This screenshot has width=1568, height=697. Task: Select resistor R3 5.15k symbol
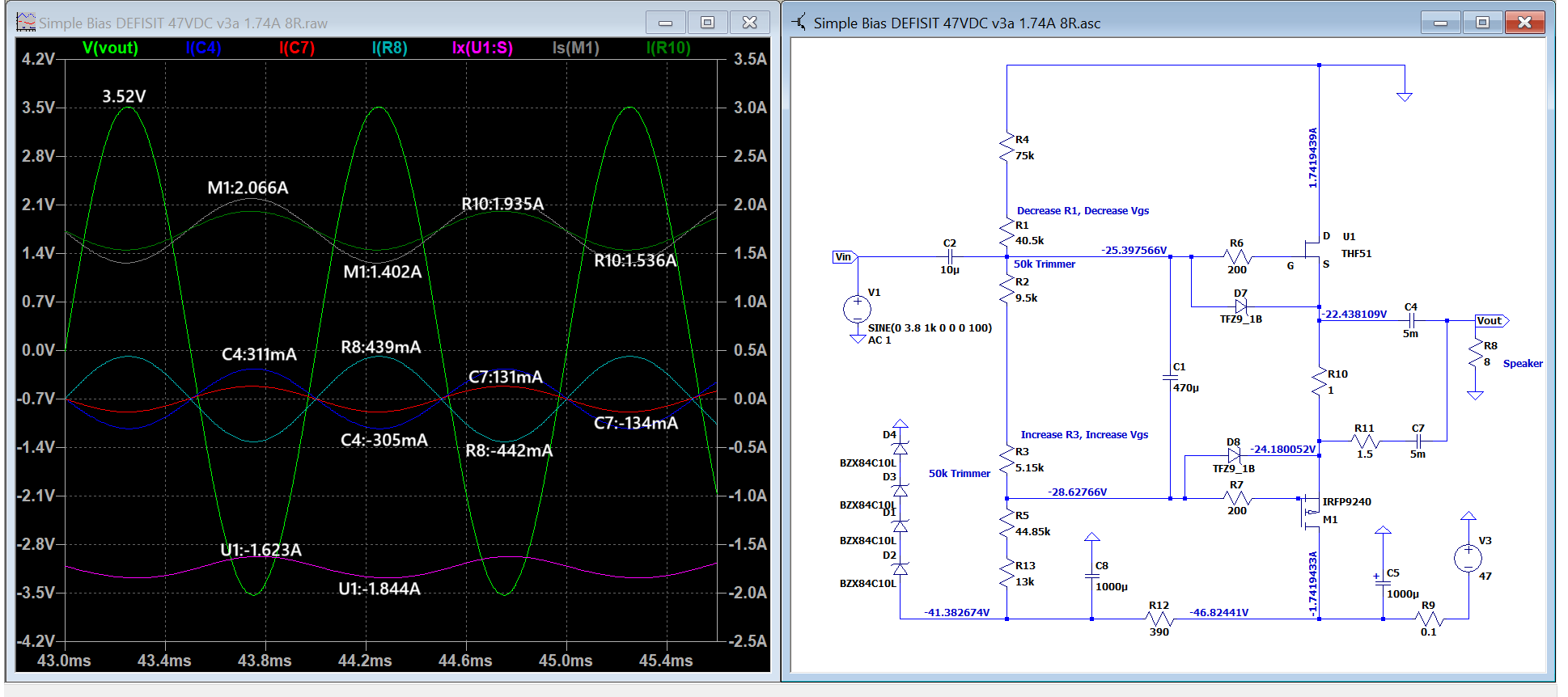[1006, 459]
